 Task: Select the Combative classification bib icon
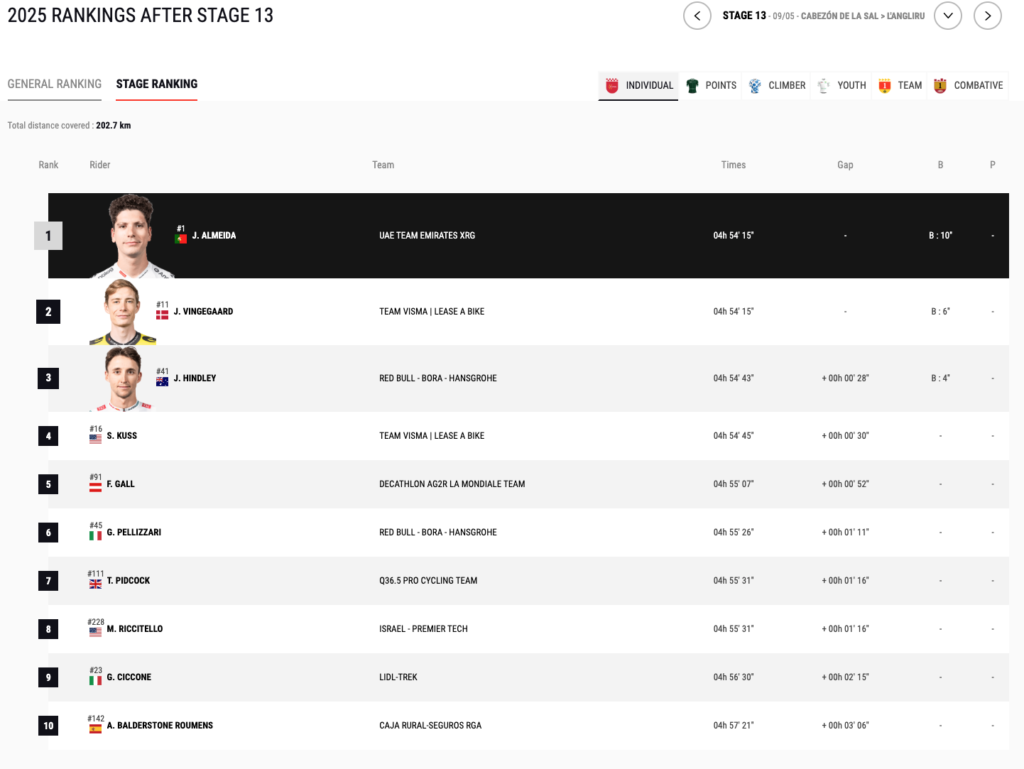940,86
